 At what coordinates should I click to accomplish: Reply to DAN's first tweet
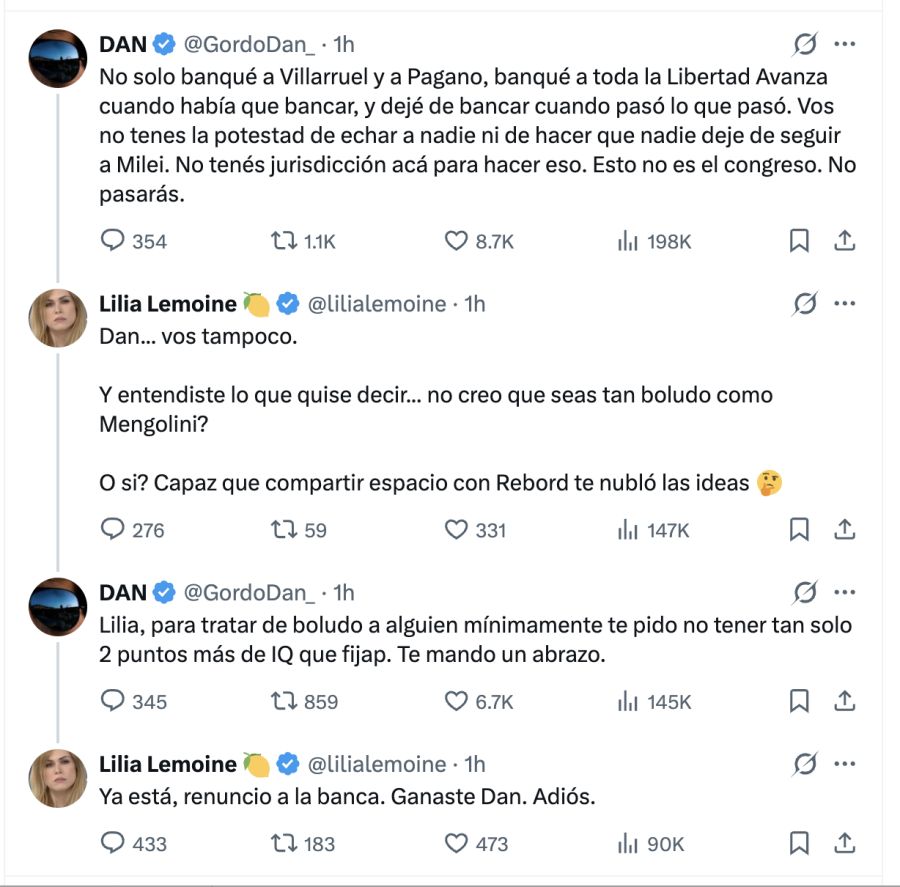114,241
